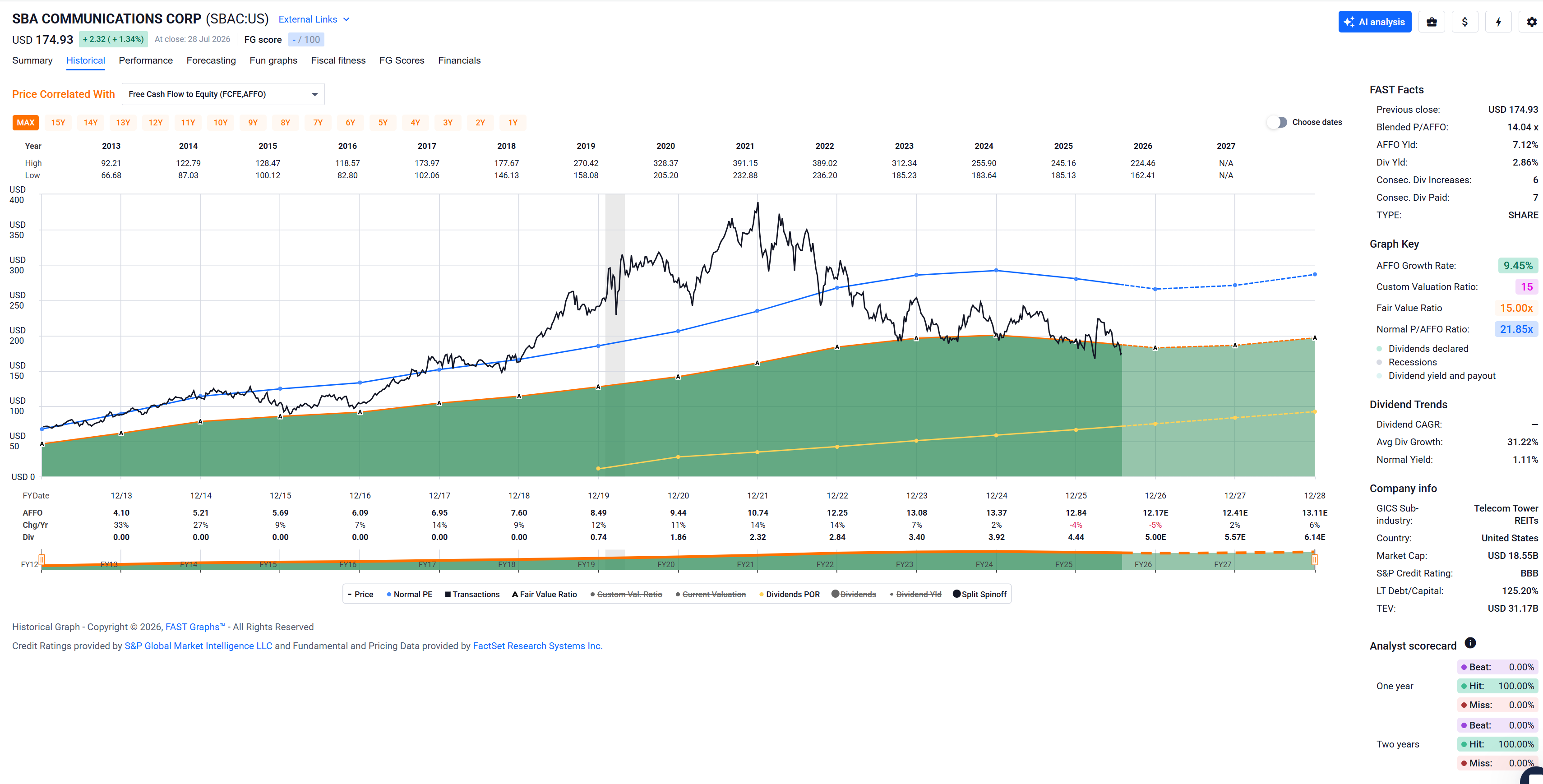Open FactSet Research Systems Inc. link

click(537, 646)
